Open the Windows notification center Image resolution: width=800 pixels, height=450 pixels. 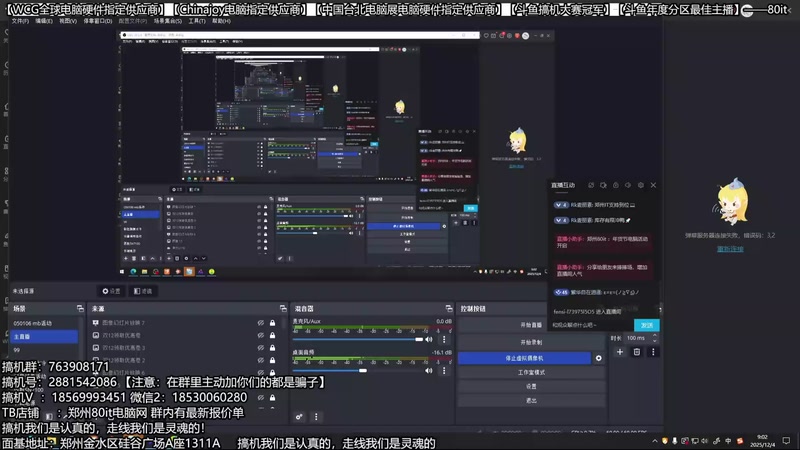pos(786,441)
